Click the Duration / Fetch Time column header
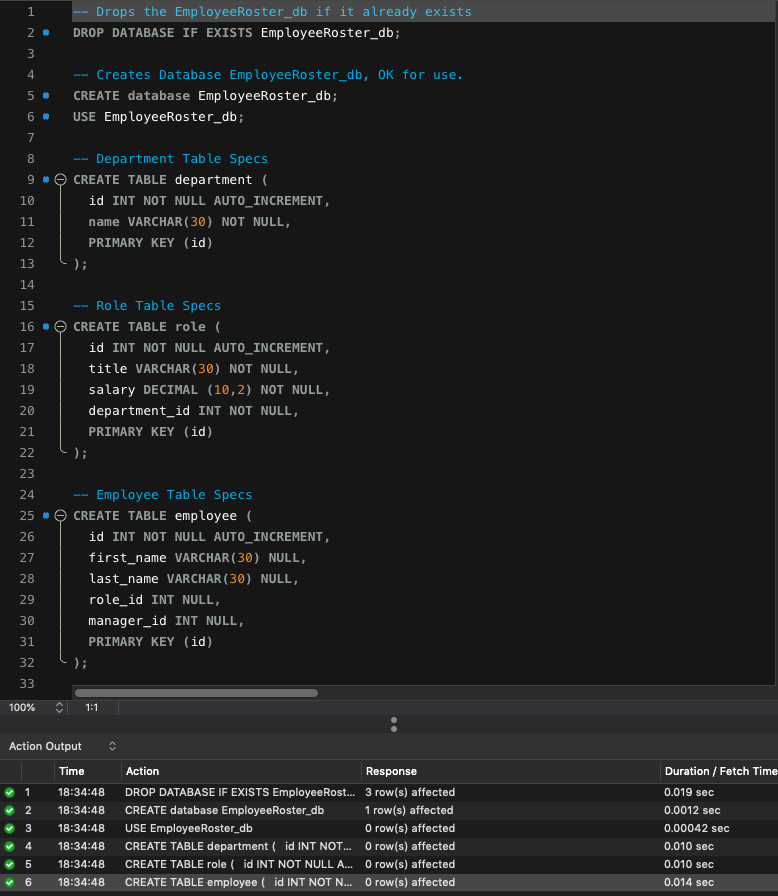This screenshot has width=778, height=896. coord(720,771)
